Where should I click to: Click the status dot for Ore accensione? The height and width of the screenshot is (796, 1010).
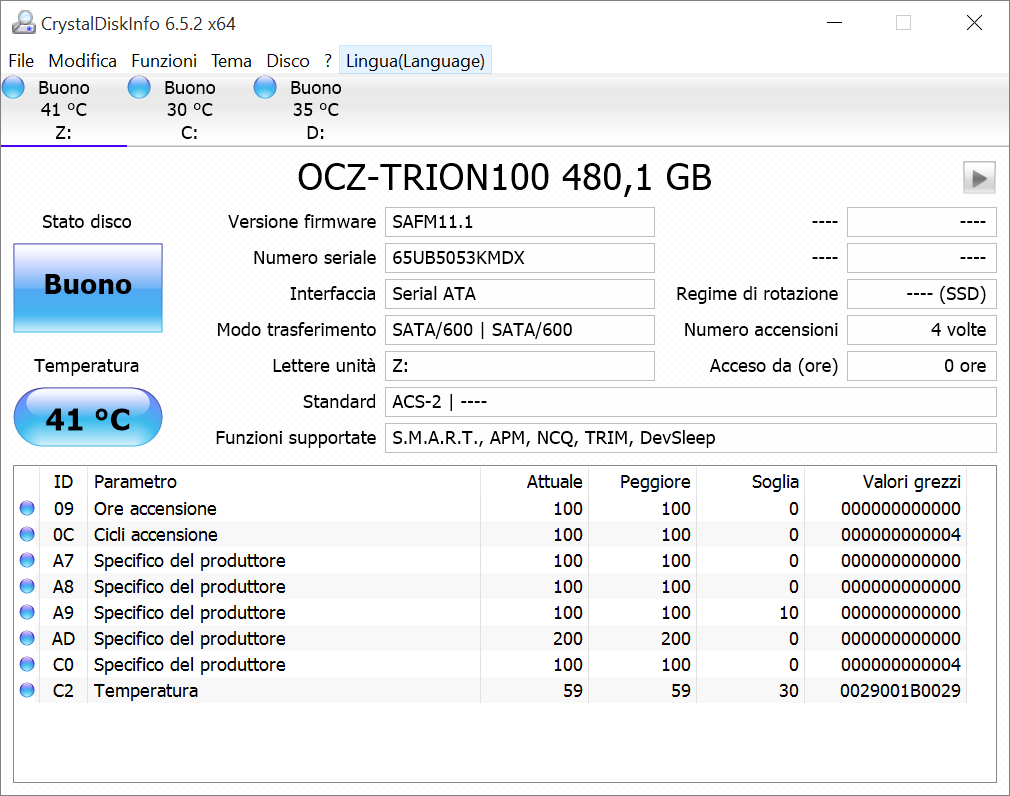(x=27, y=508)
